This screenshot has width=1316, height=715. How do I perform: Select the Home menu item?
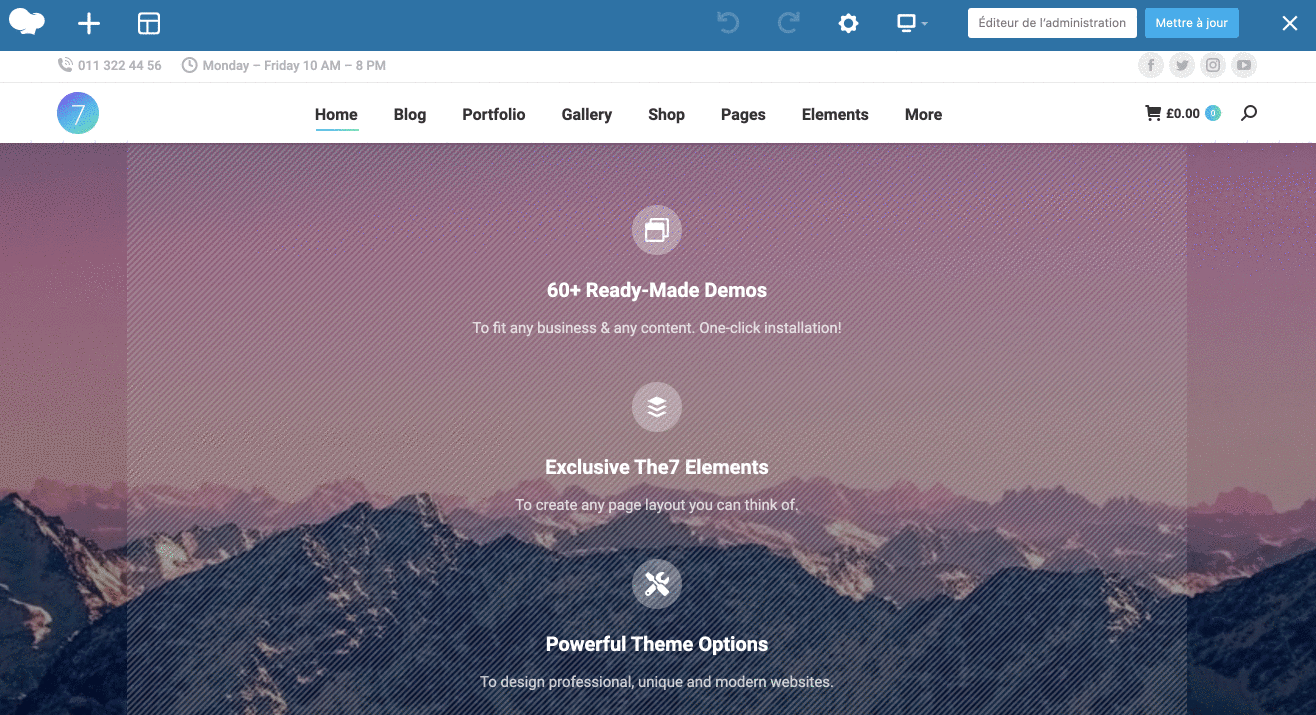point(336,115)
